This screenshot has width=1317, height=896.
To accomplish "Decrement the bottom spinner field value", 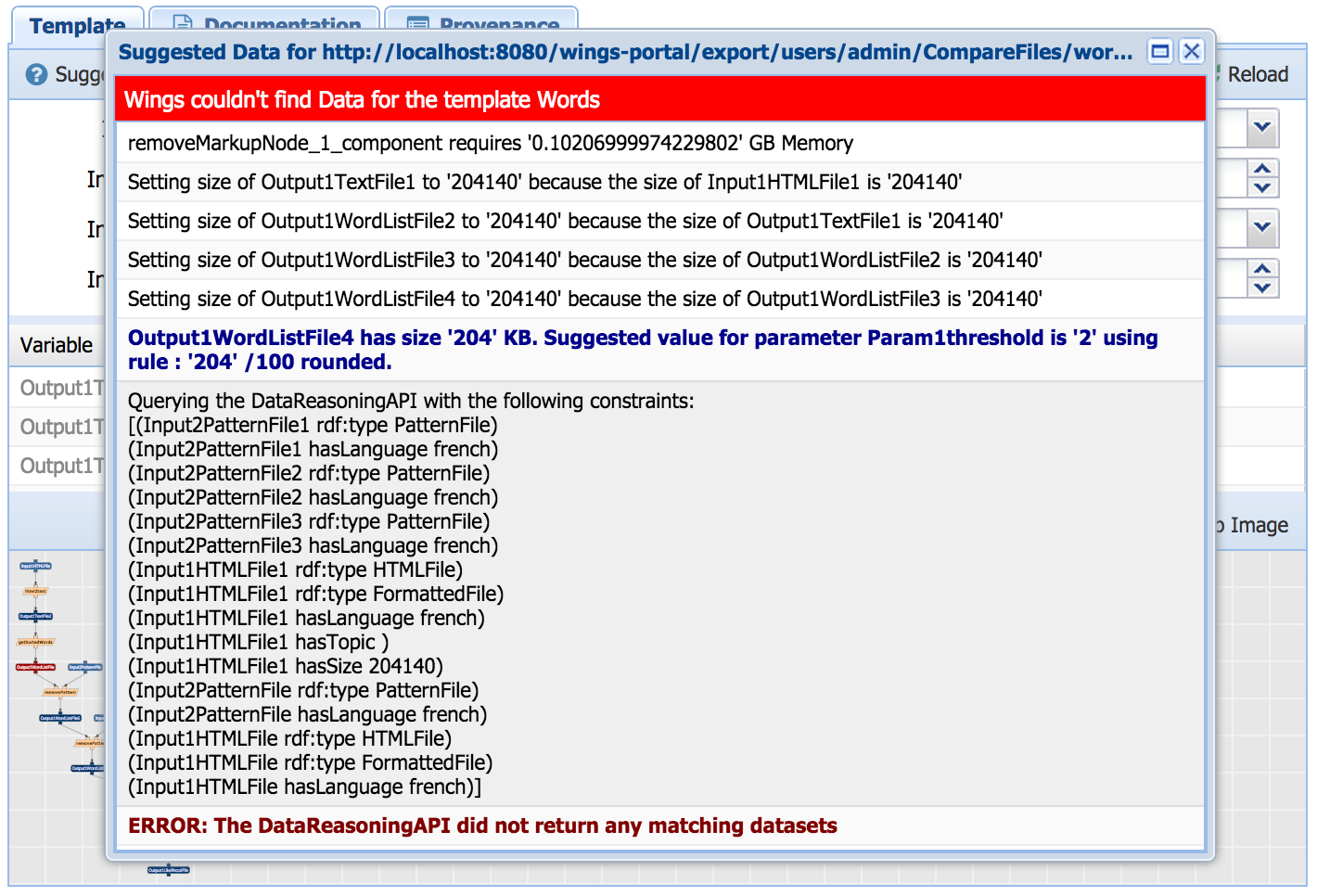I will coord(1261,288).
